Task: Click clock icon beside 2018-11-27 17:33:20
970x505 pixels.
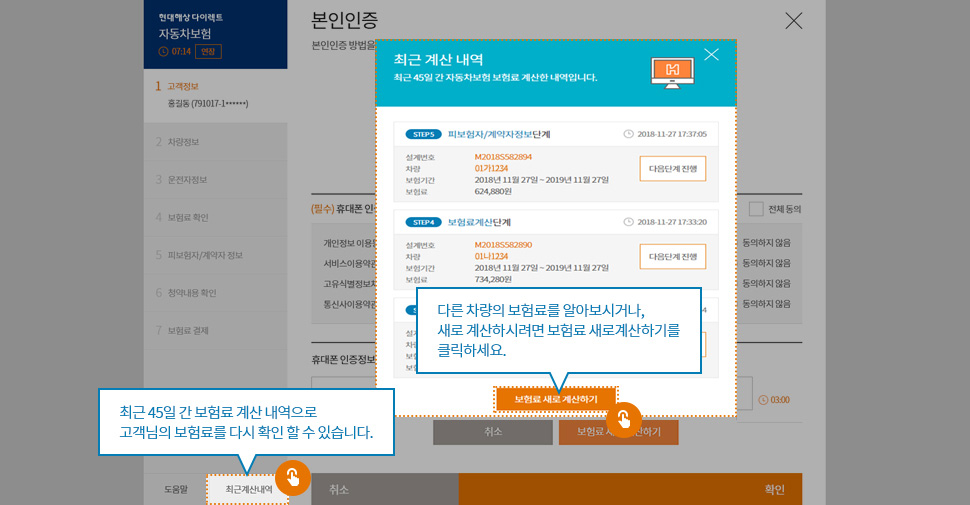Action: click(x=629, y=222)
